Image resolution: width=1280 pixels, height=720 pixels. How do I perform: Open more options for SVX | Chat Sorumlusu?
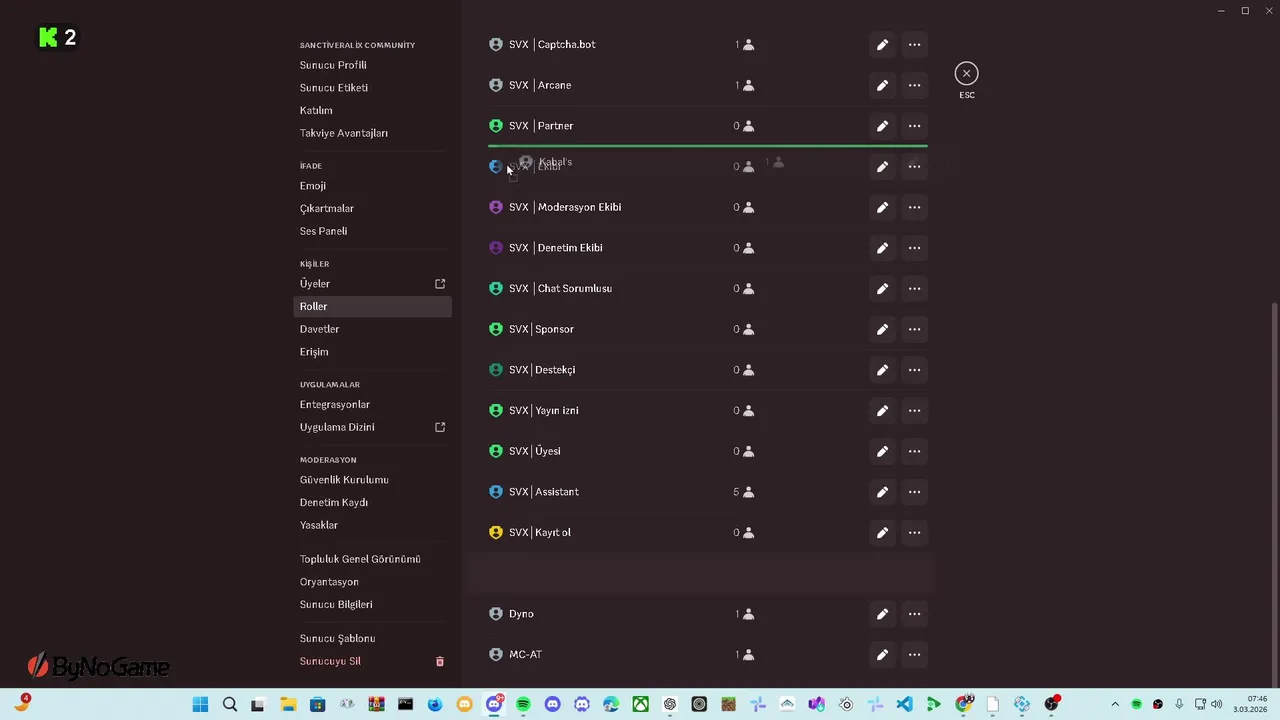[x=914, y=289]
